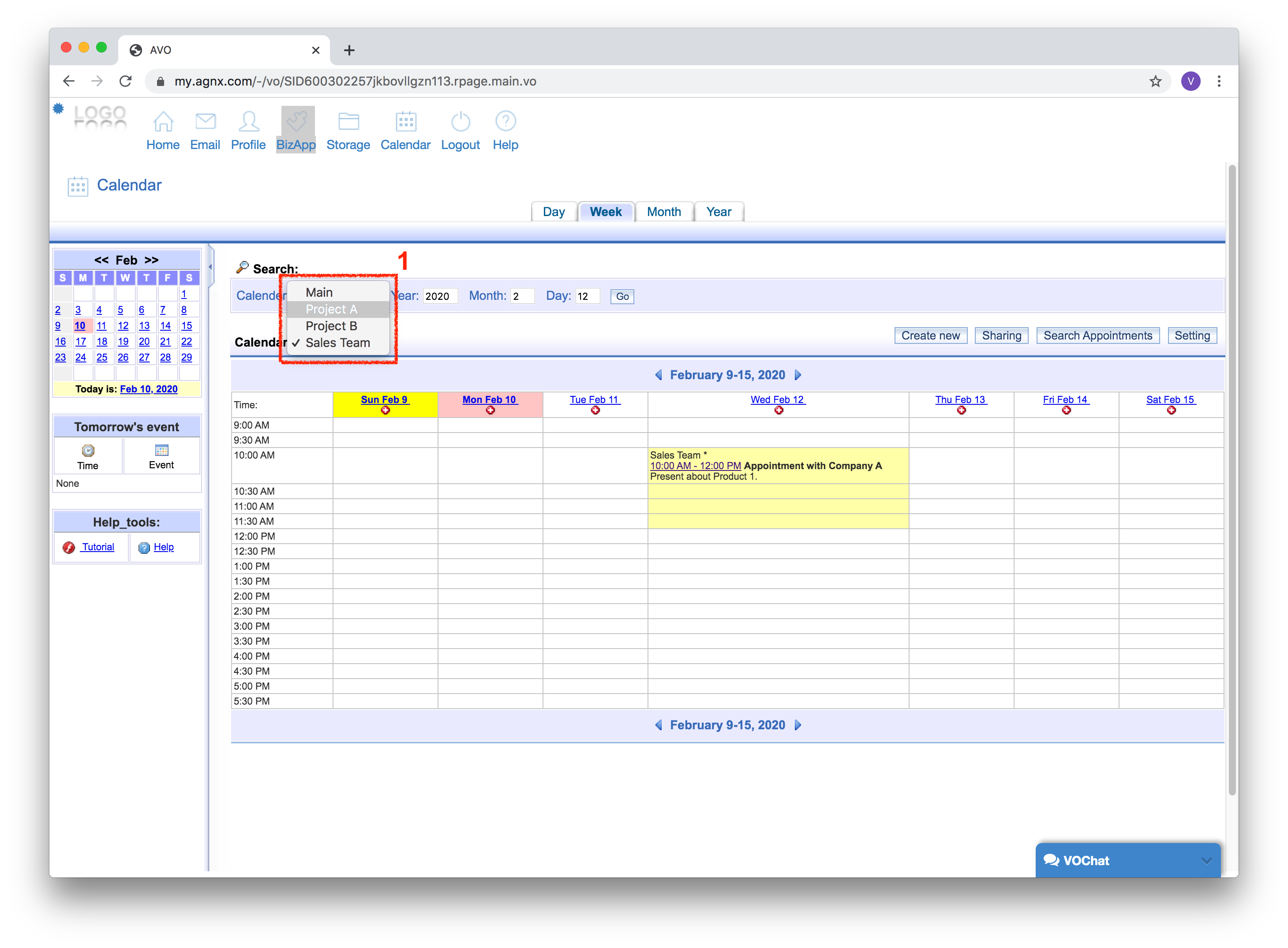Select Project A from the calendar dropdown
This screenshot has height=948, width=1288.
point(331,309)
